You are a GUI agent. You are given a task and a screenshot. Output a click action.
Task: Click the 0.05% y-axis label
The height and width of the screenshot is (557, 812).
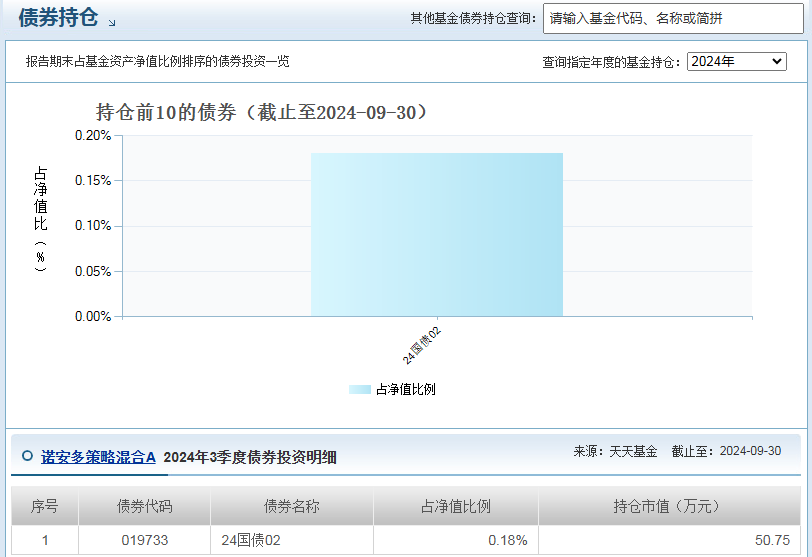pos(93,271)
